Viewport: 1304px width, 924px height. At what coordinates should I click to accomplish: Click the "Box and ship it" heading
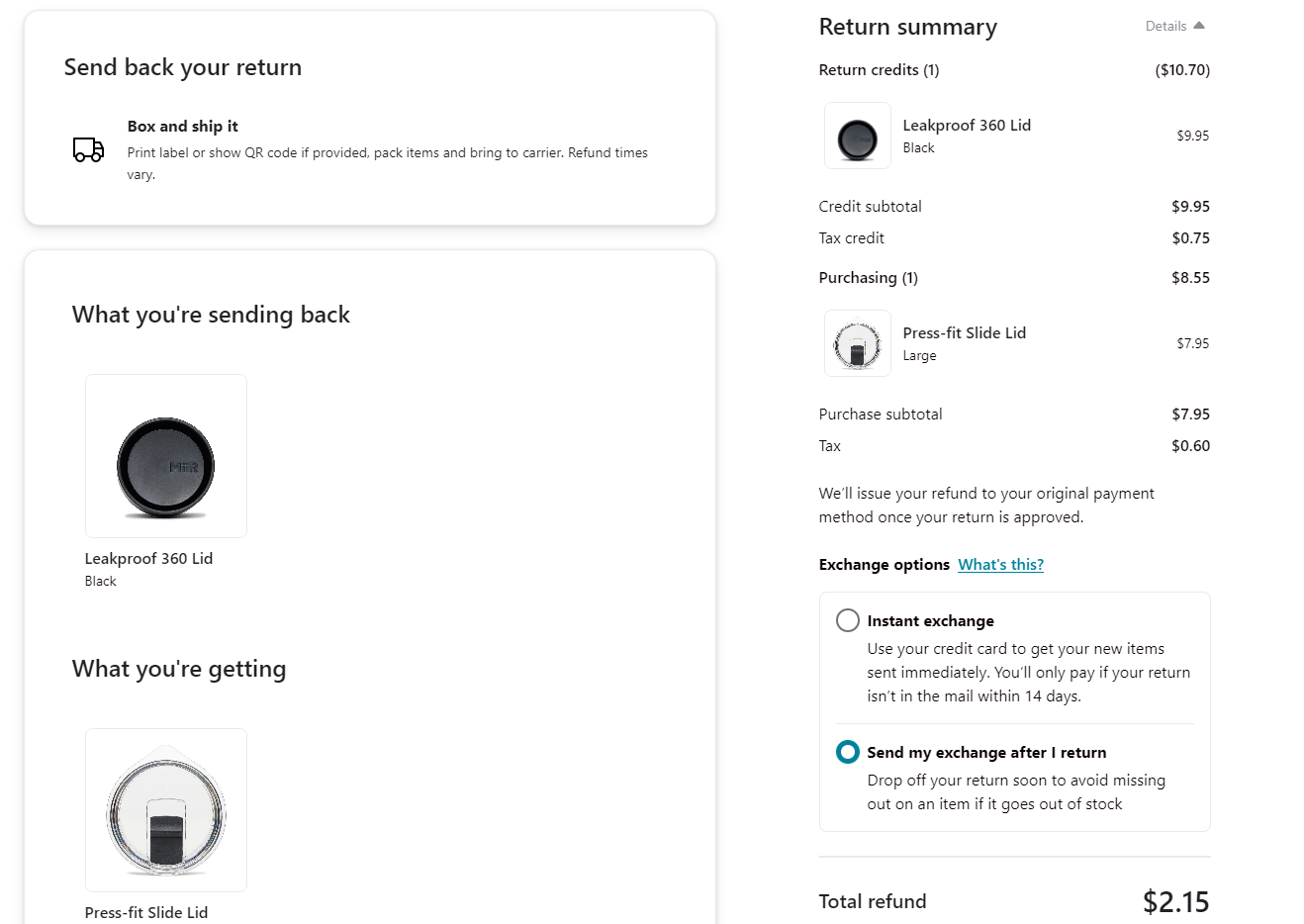click(182, 127)
